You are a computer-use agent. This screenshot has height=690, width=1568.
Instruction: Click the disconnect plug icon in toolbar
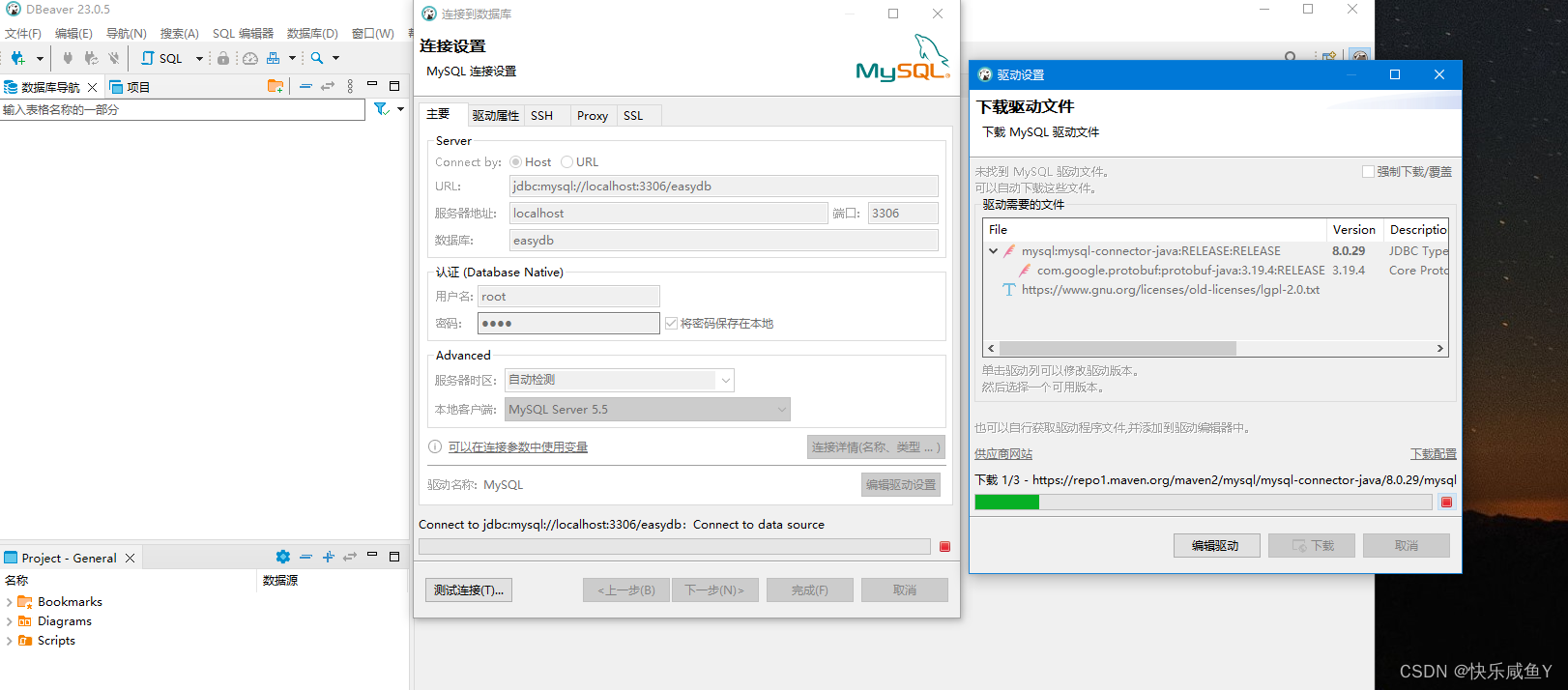point(114,58)
